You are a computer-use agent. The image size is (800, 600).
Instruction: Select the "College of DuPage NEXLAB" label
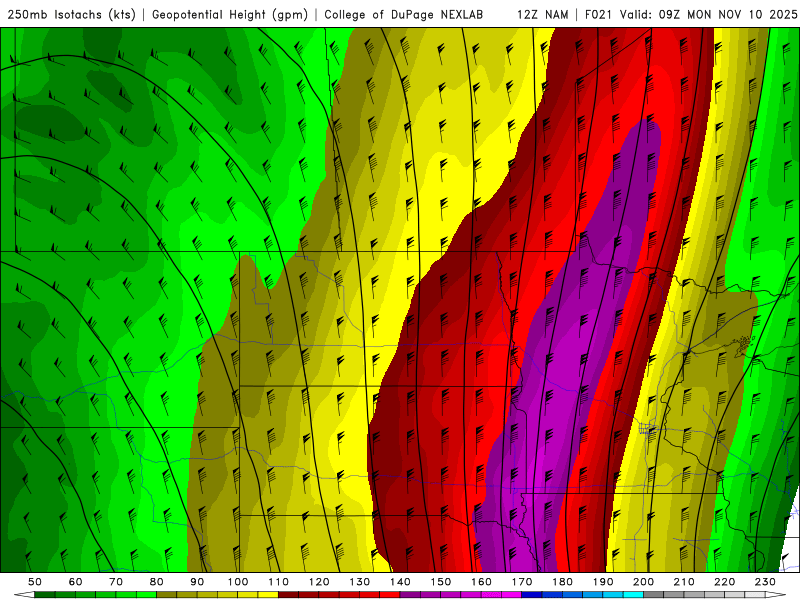click(404, 15)
